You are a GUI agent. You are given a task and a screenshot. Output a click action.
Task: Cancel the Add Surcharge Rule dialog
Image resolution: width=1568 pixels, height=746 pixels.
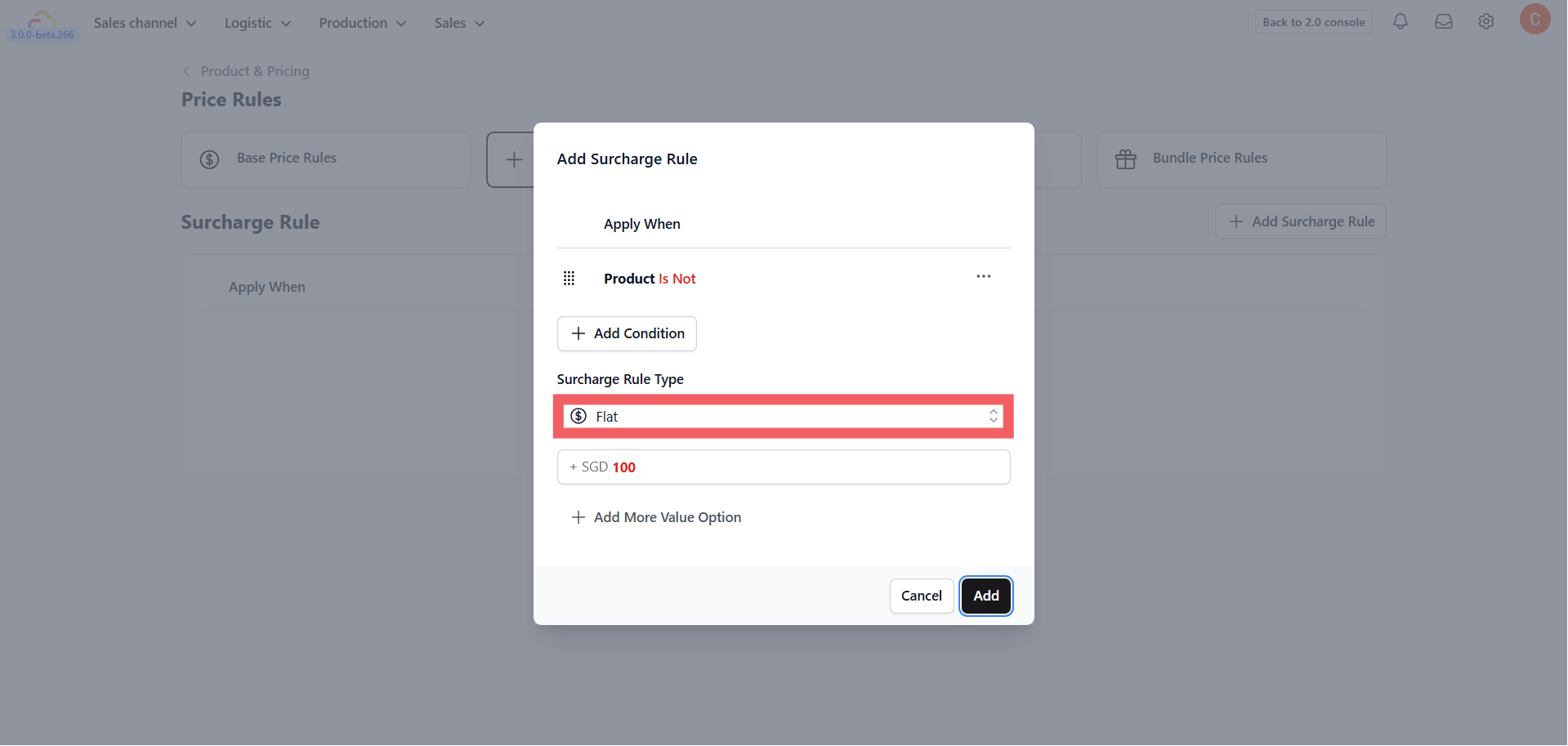(x=922, y=596)
